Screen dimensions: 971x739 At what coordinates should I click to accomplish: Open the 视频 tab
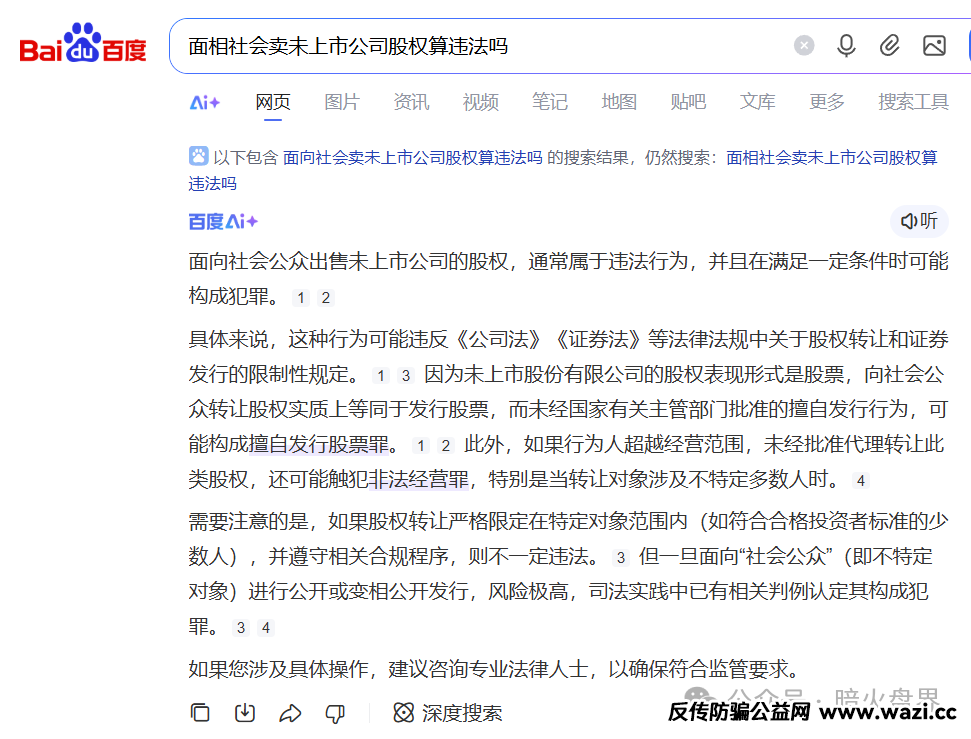click(x=480, y=102)
